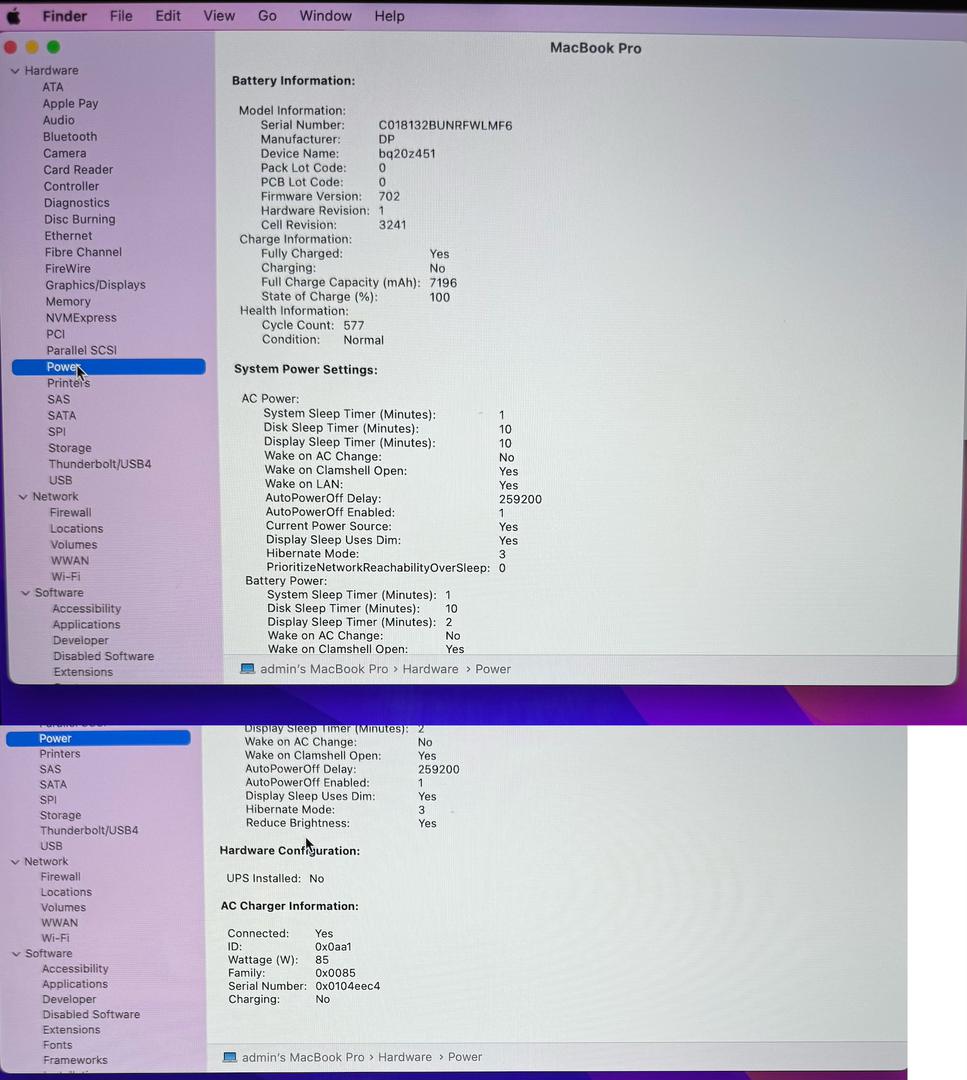Select Thunderbolt/USB4 in the upper window sidebar
The height and width of the screenshot is (1080, 967).
(100, 464)
